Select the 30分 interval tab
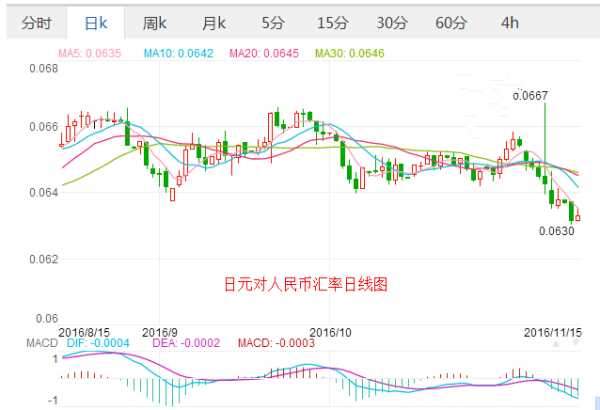The image size is (600, 410). tap(391, 23)
